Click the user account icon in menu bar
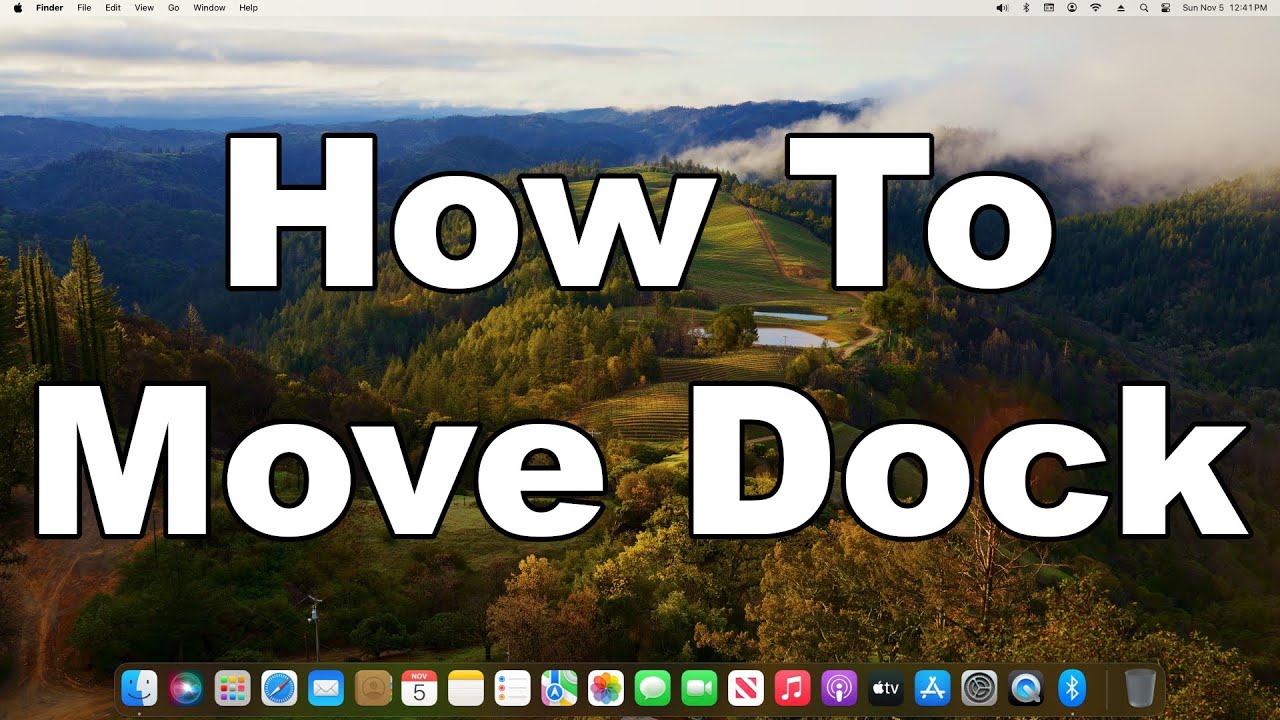Image resolution: width=1280 pixels, height=720 pixels. pyautogui.click(x=1072, y=7)
